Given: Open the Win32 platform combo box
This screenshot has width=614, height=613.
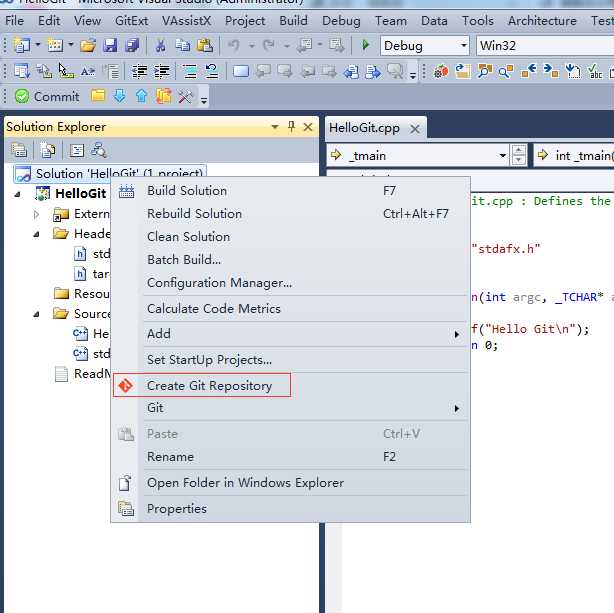Looking at the screenshot, I should click(545, 46).
